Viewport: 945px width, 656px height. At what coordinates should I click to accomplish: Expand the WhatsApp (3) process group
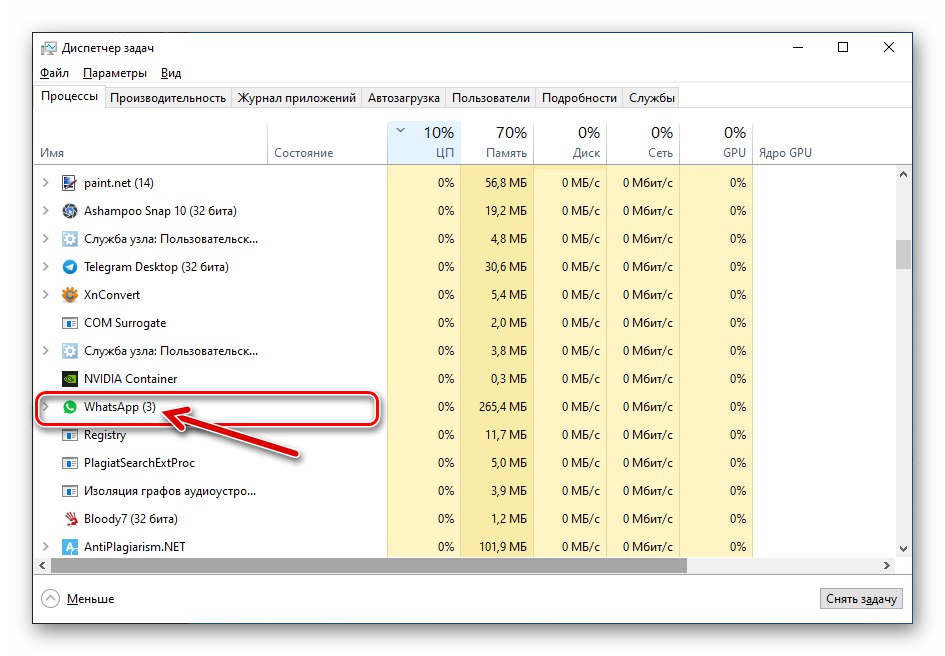point(44,407)
